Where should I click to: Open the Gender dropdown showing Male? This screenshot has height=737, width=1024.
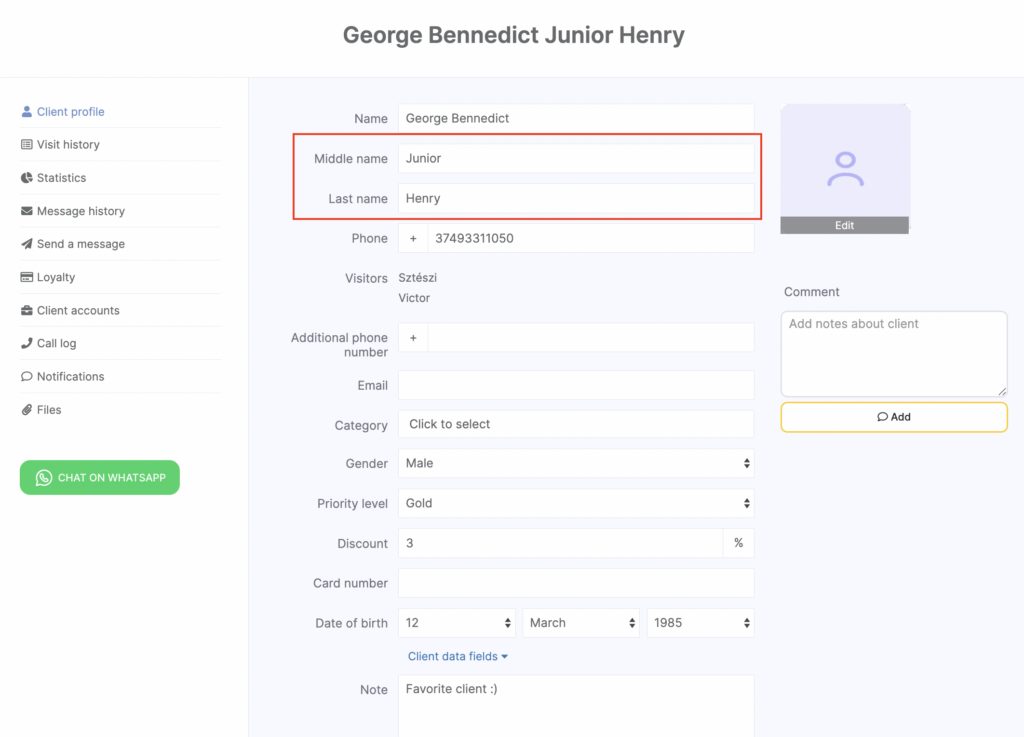pos(576,464)
